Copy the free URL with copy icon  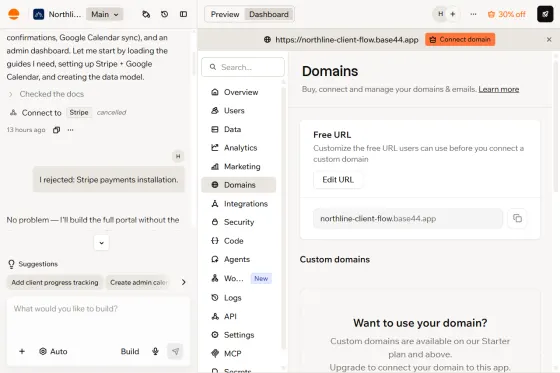(x=517, y=218)
